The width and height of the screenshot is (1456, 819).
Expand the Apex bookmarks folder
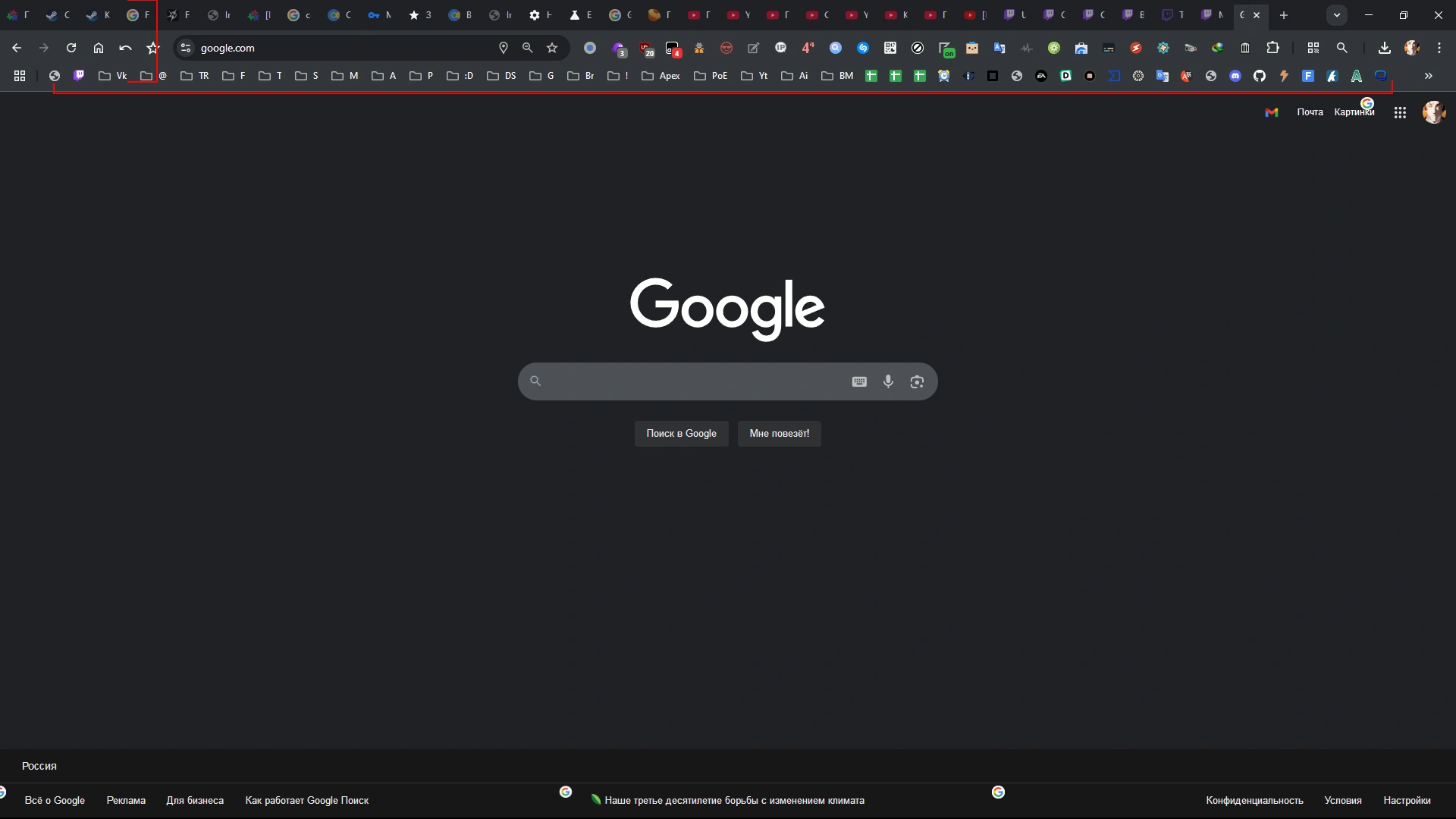[661, 76]
